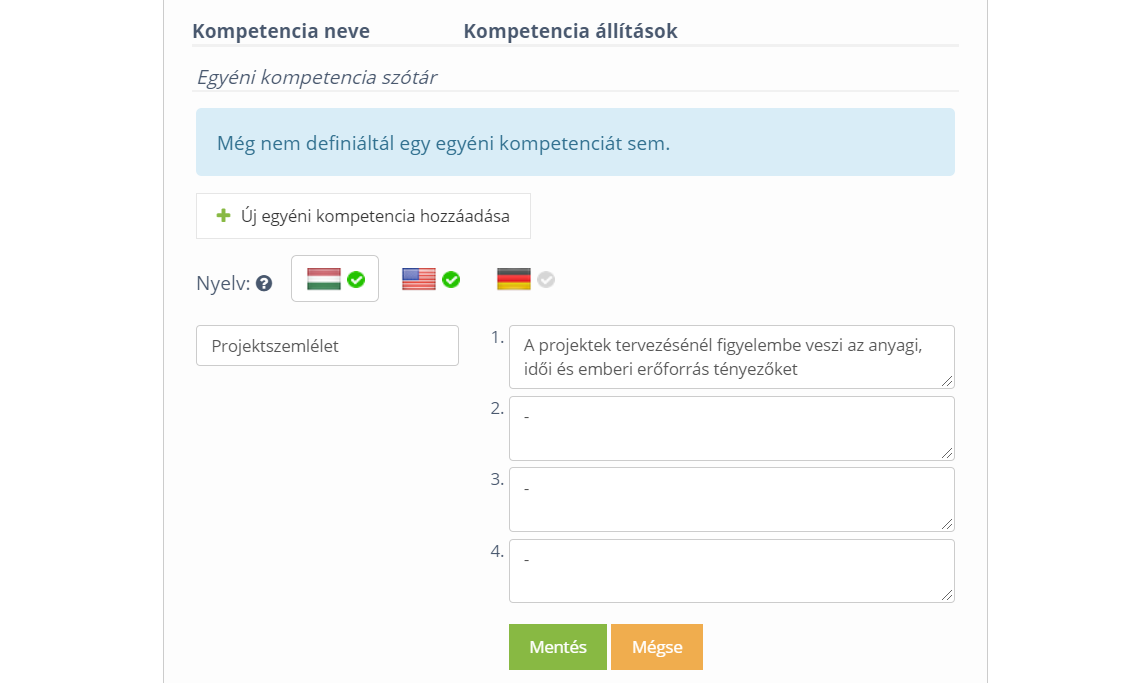The width and height of the screenshot is (1145, 683).
Task: Click into the fourth statement text area
Action: click(731, 571)
